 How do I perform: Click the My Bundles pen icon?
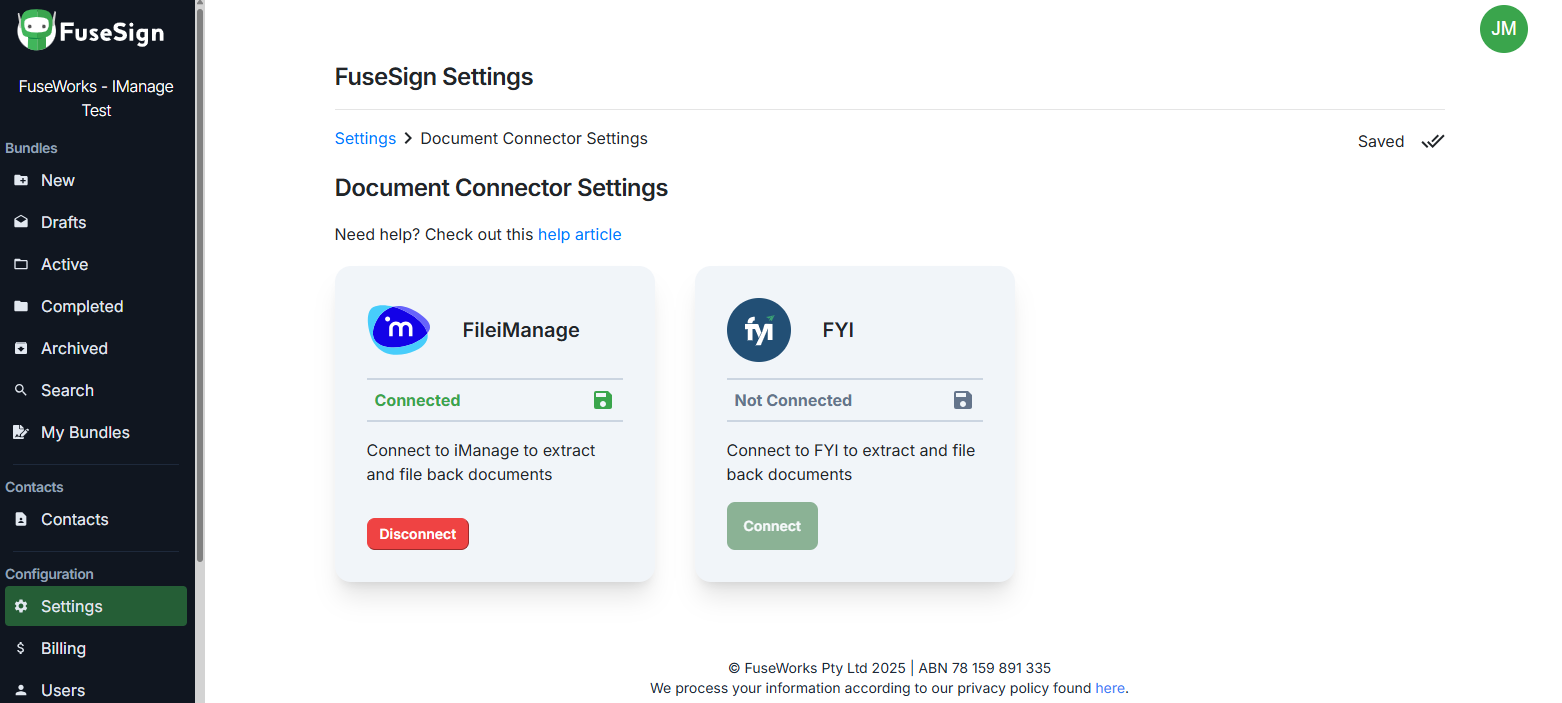point(22,432)
